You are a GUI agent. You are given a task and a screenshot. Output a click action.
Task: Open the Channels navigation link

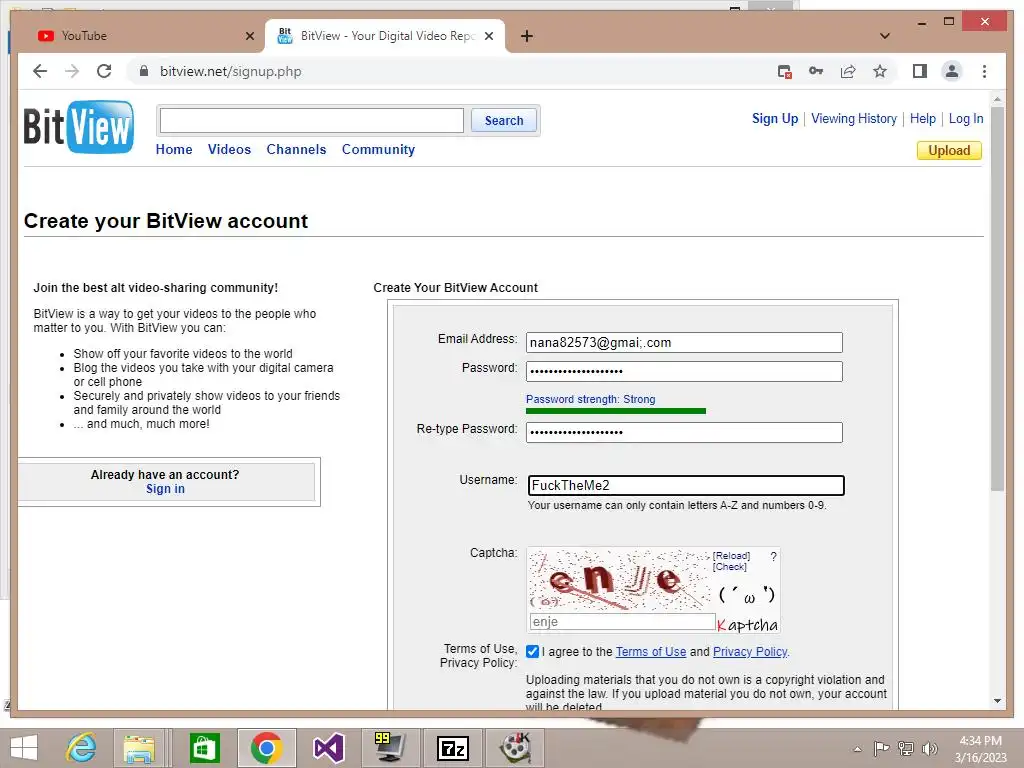coord(296,150)
